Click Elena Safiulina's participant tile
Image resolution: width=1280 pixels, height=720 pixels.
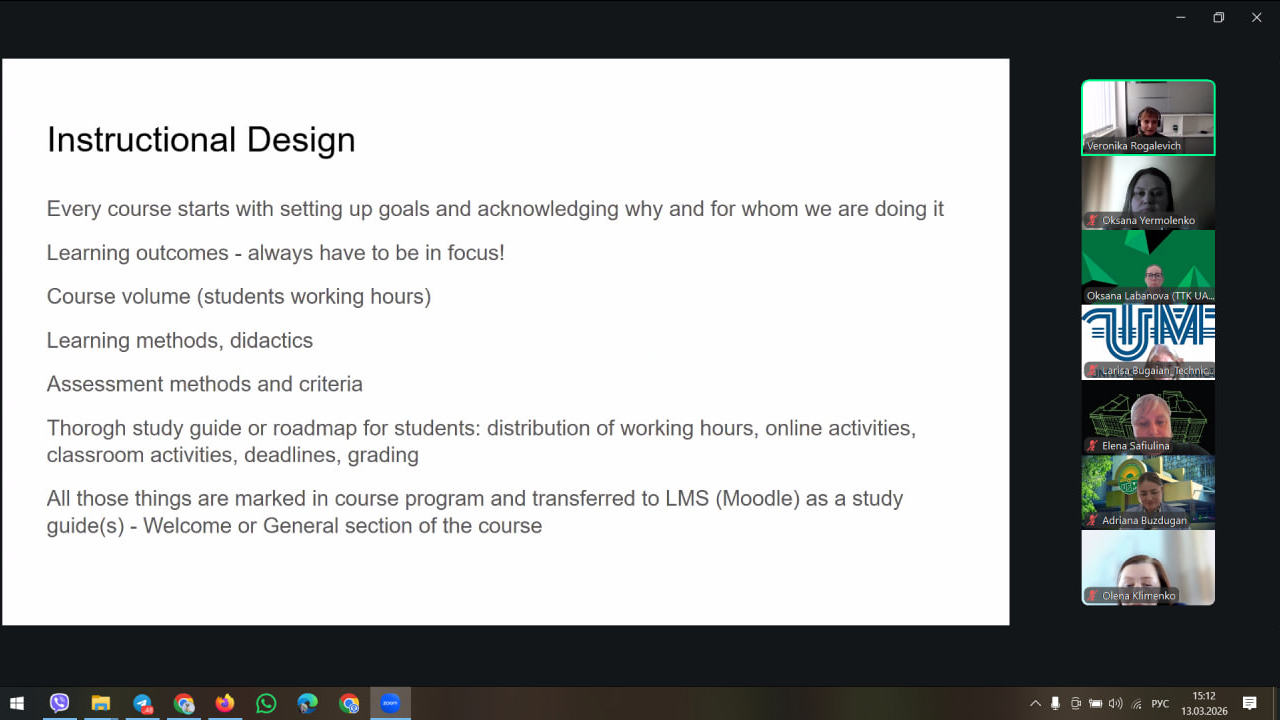[x=1148, y=417]
